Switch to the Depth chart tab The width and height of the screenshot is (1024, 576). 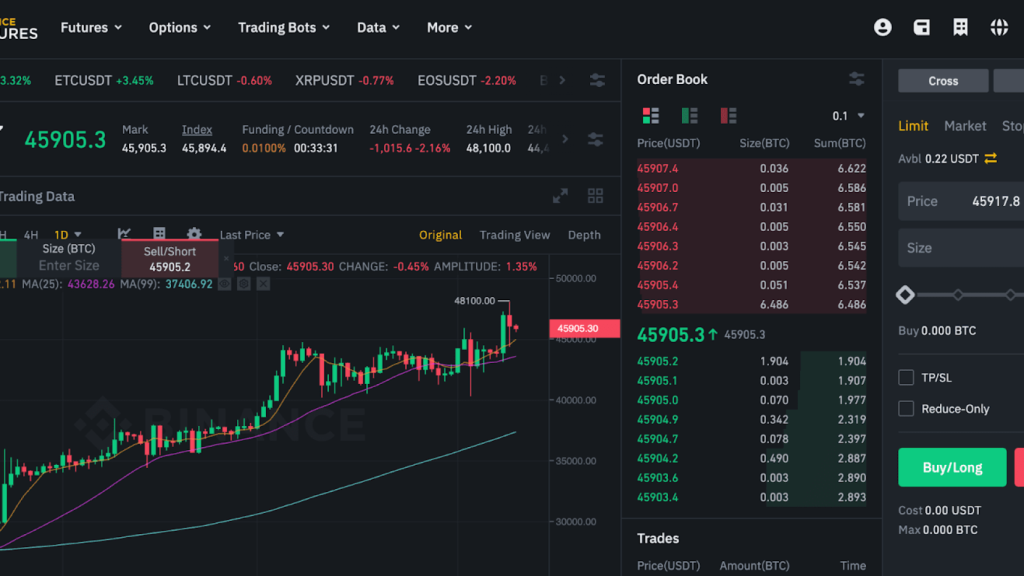[x=584, y=235]
